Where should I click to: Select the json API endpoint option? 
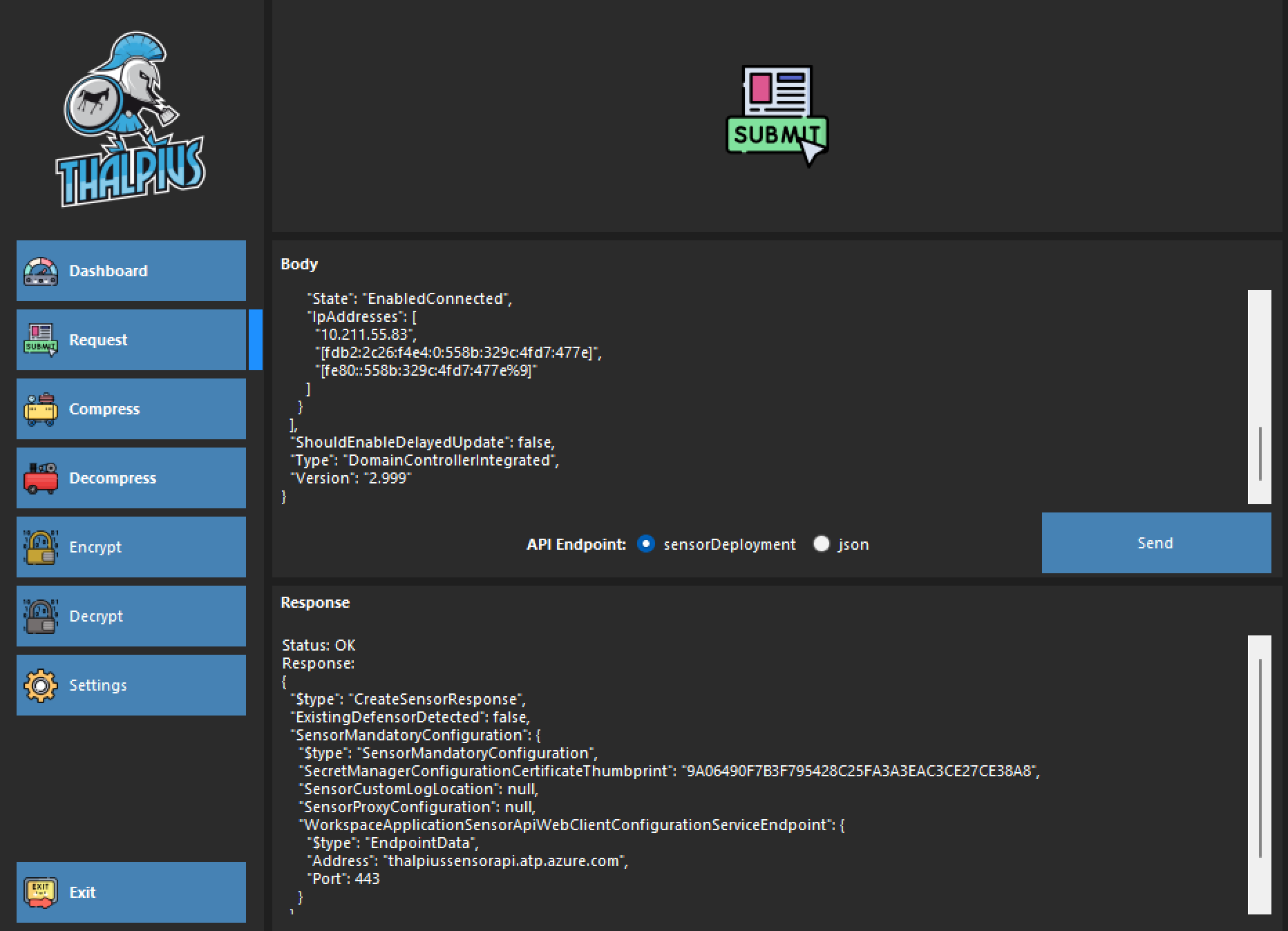point(821,544)
